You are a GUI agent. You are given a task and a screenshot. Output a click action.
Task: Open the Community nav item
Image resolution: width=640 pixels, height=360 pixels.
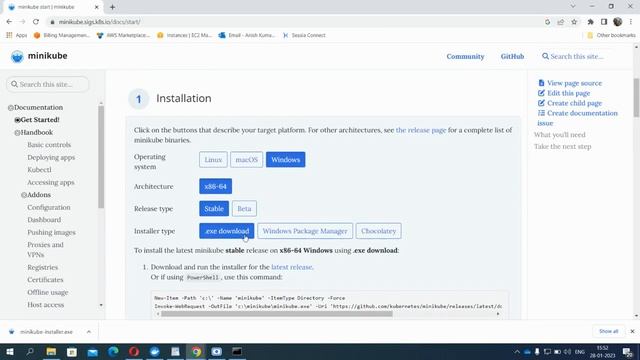[x=465, y=56]
